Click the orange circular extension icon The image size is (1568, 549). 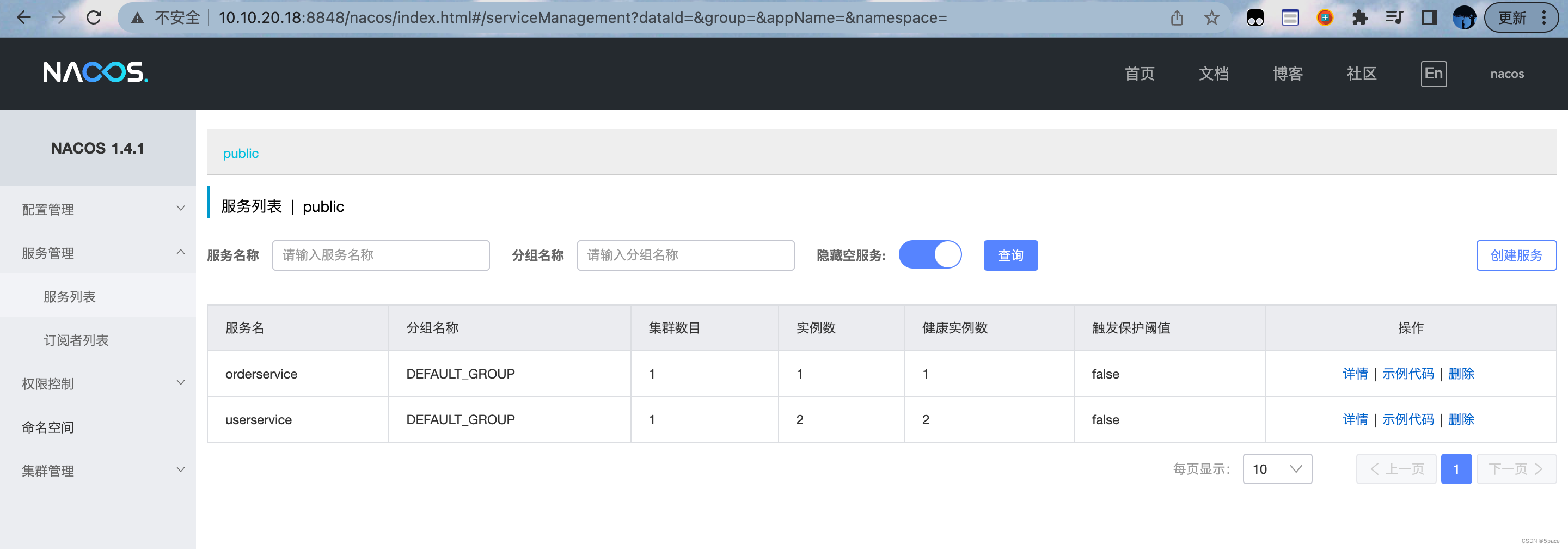point(1325,17)
